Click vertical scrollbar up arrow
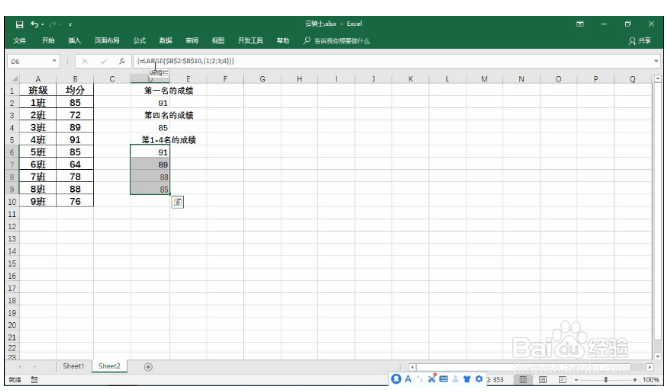668x392 pixels. pyautogui.click(x=658, y=79)
